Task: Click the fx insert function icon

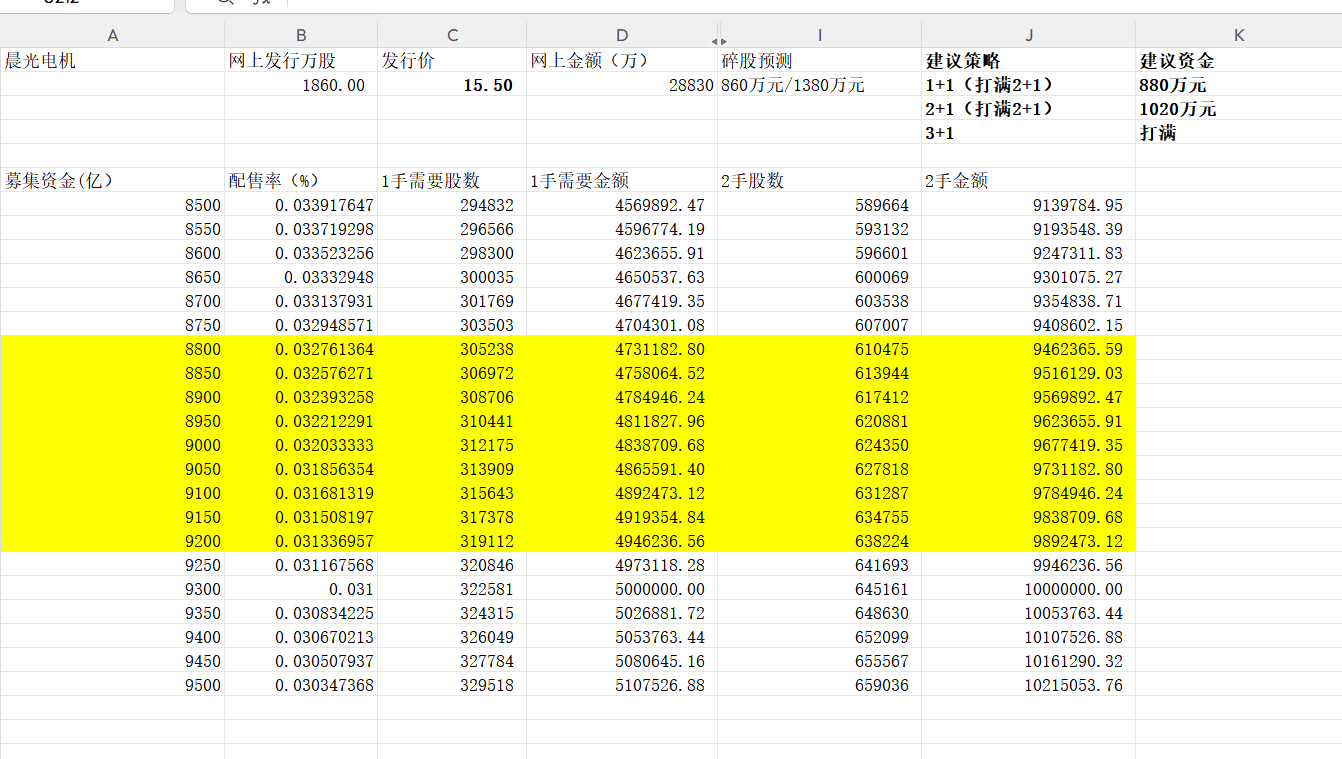Action: (260, 3)
